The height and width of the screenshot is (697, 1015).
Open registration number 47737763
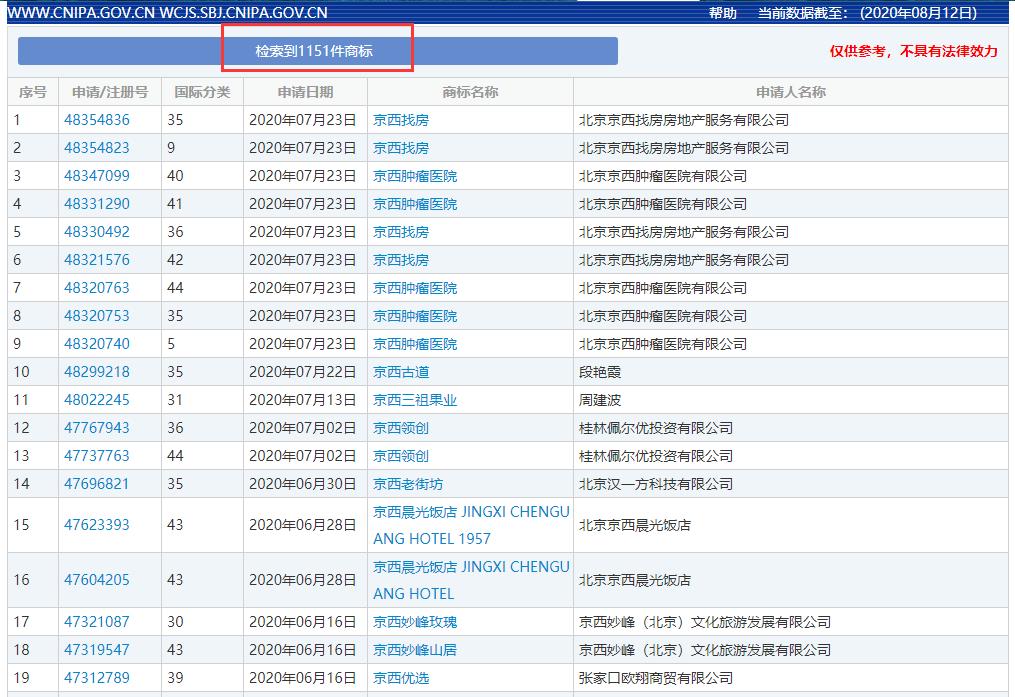(96, 456)
